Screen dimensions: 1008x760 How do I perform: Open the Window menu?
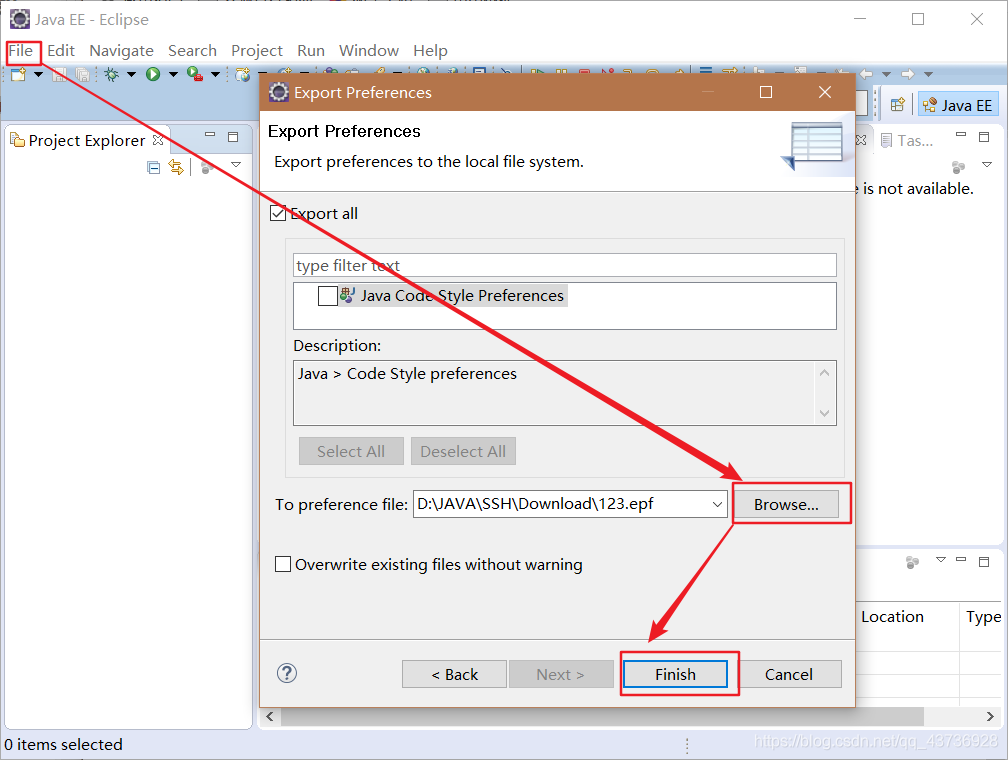coord(368,51)
